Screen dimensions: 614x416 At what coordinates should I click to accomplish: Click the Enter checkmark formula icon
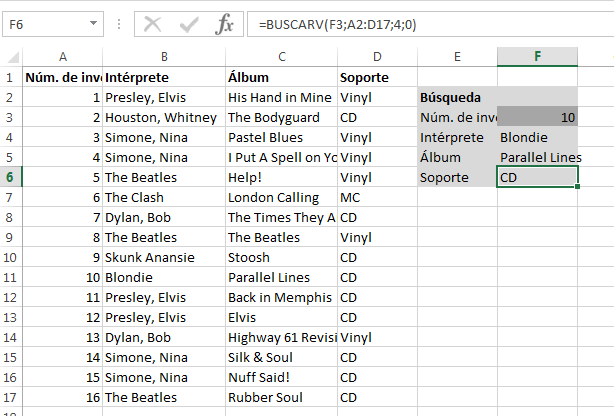click(189, 25)
